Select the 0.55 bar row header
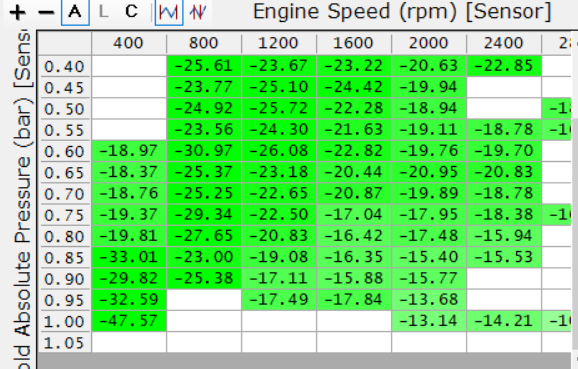This screenshot has height=369, width=578. coord(65,130)
